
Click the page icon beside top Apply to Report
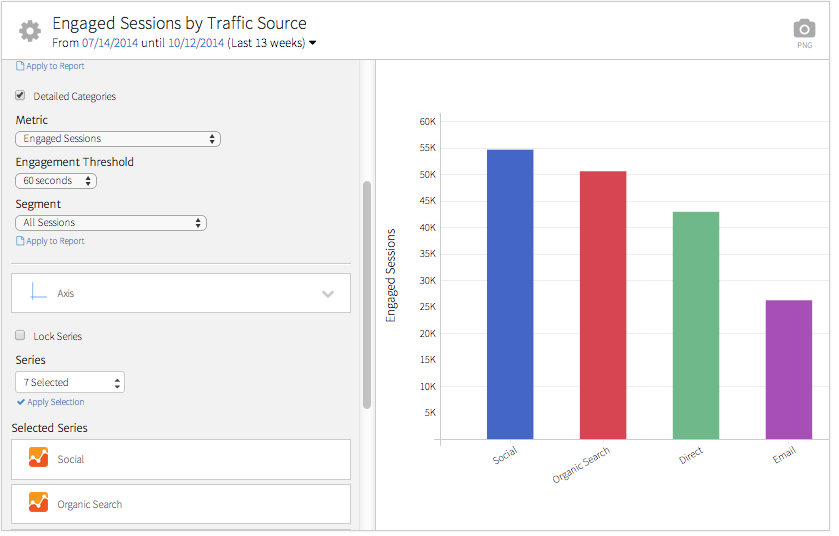(x=20, y=66)
